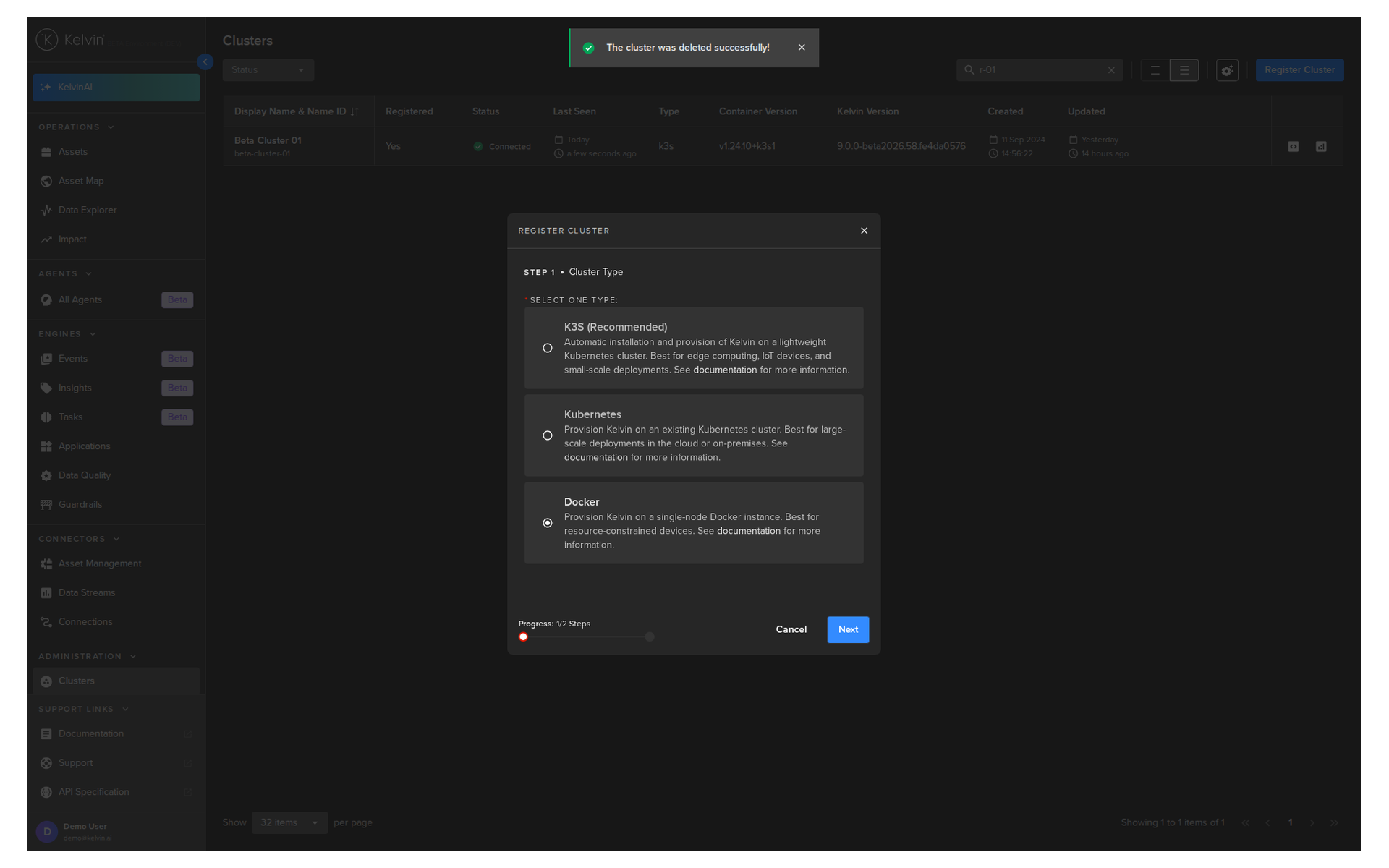The width and height of the screenshot is (1389, 868).
Task: Click the Data Streams chart icon
Action: pos(46,593)
